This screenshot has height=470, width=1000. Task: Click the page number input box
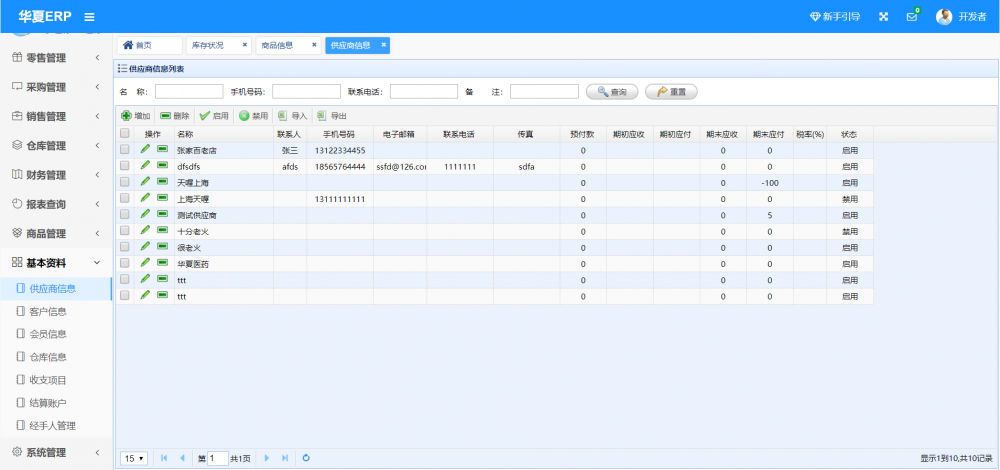click(x=217, y=458)
